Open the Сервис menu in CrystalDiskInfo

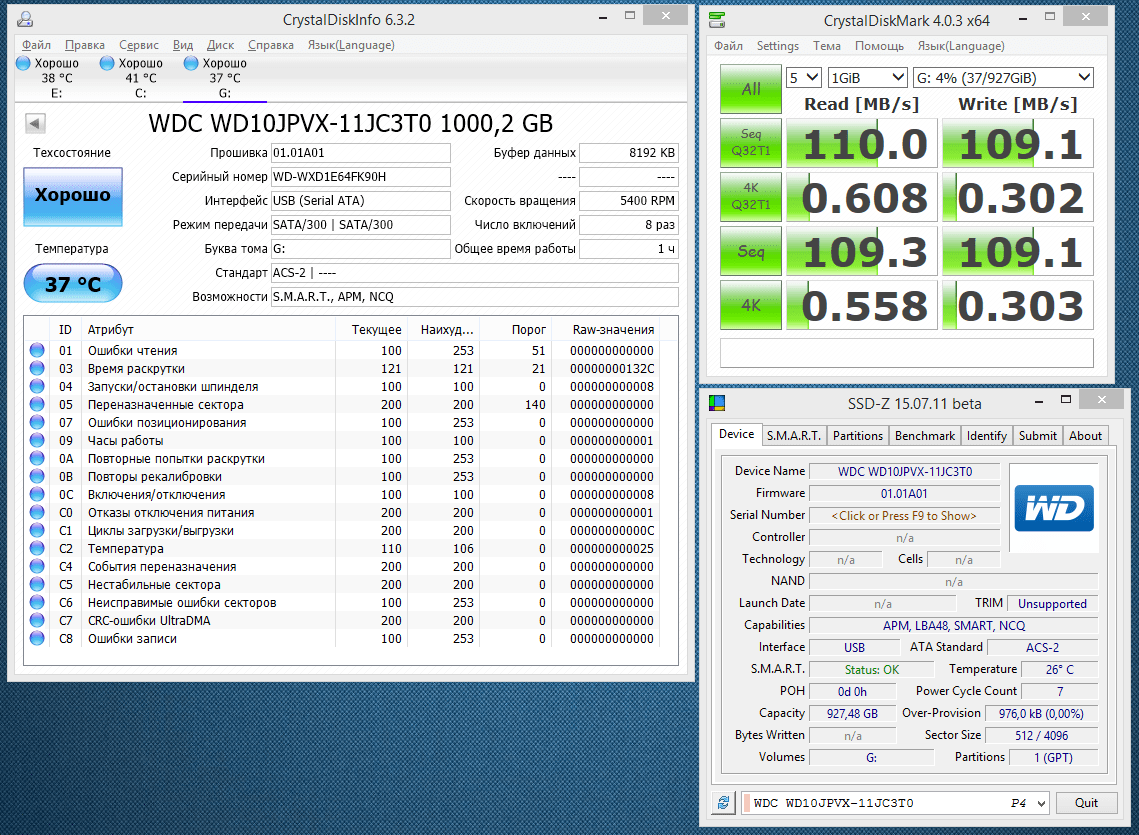[x=138, y=45]
